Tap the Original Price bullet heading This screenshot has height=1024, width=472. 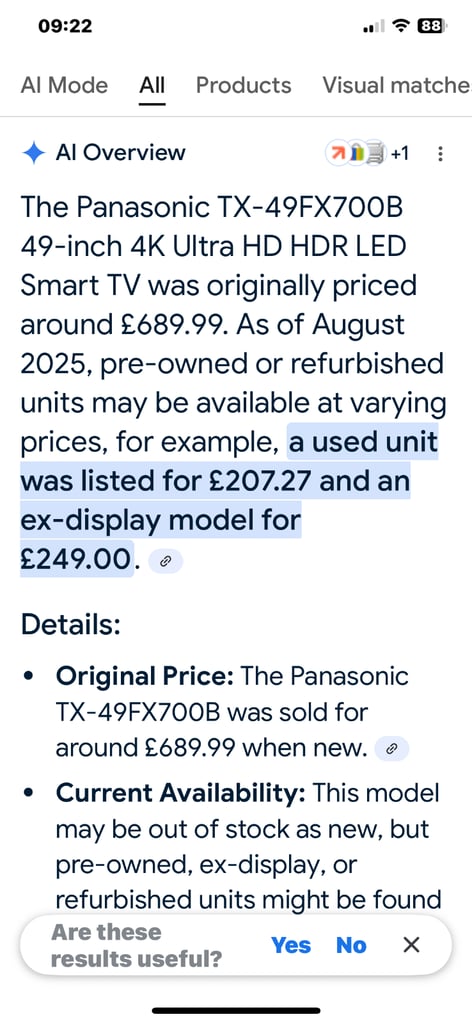click(145, 676)
